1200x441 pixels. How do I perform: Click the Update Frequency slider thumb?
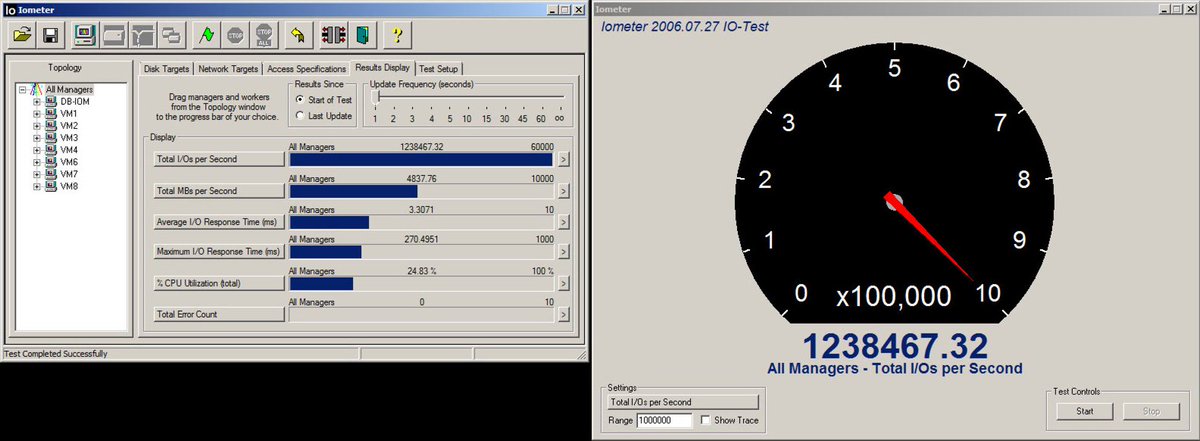[375, 97]
